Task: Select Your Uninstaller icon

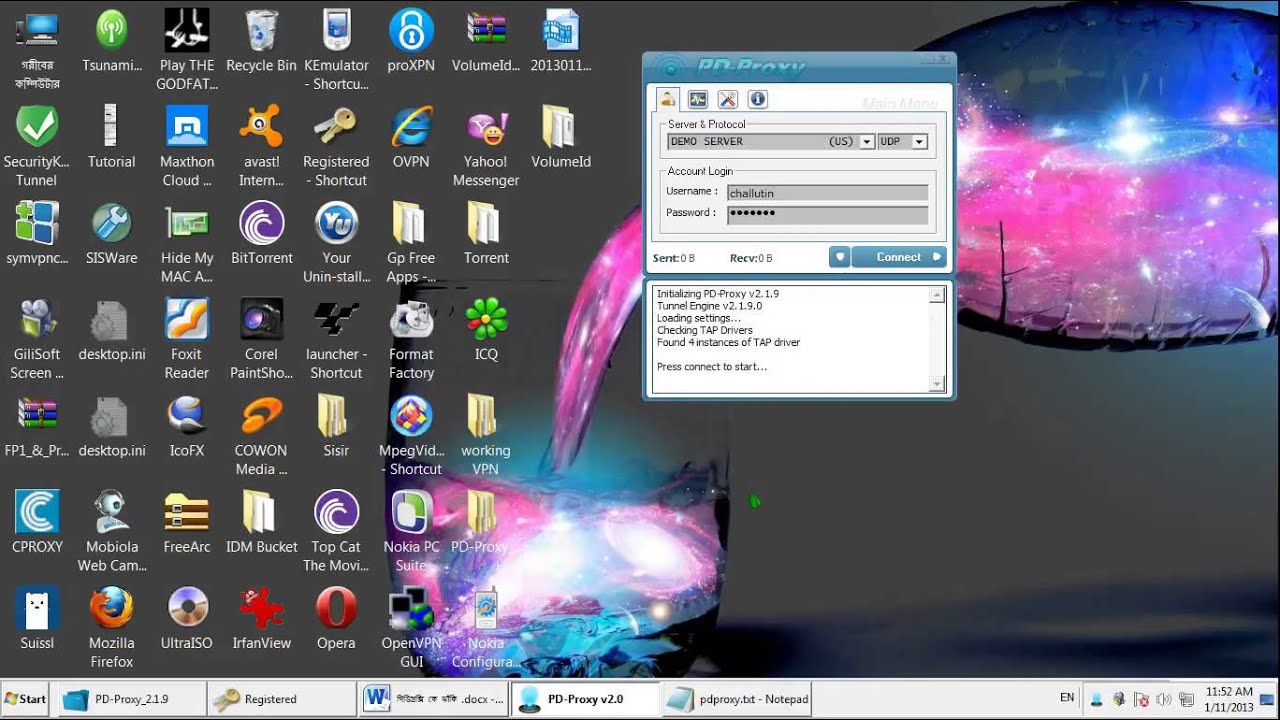Action: 336,241
